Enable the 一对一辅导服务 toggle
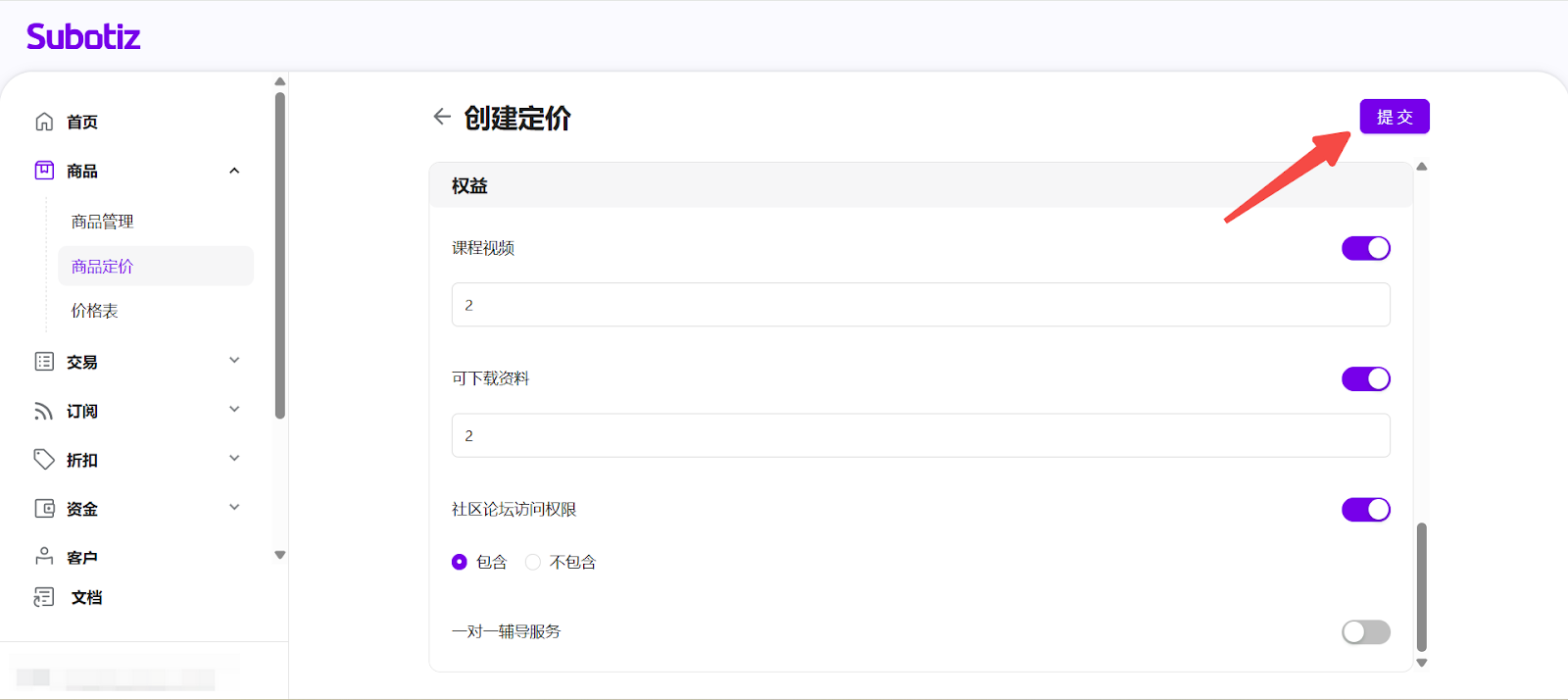 1365,632
